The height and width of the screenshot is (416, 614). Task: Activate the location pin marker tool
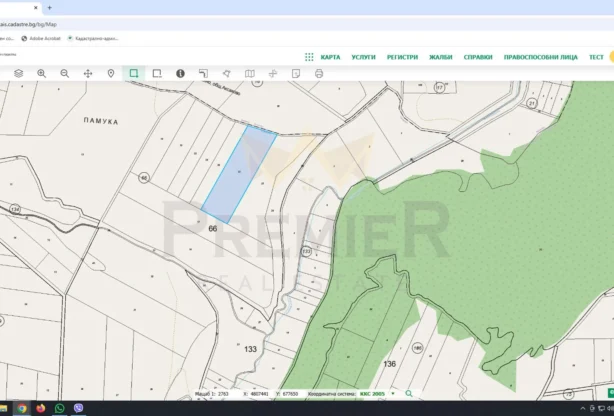[111, 73]
